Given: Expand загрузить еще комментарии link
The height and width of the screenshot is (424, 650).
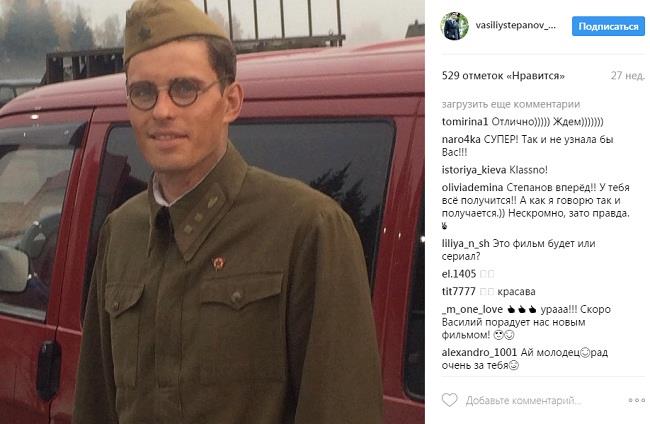Looking at the screenshot, I should 511,104.
